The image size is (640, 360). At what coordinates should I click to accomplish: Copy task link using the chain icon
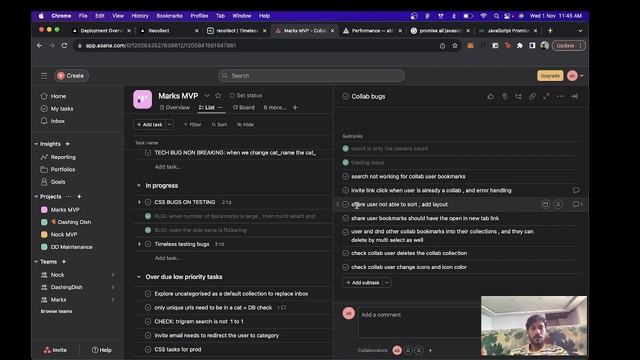pos(532,96)
